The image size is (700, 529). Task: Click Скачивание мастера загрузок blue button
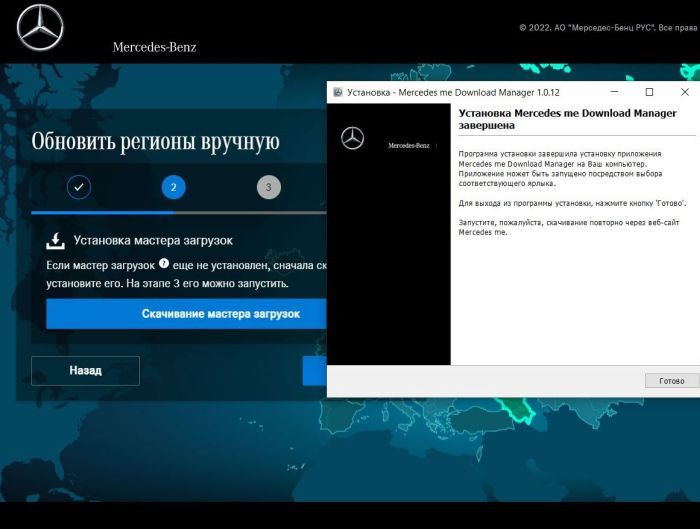click(187, 314)
